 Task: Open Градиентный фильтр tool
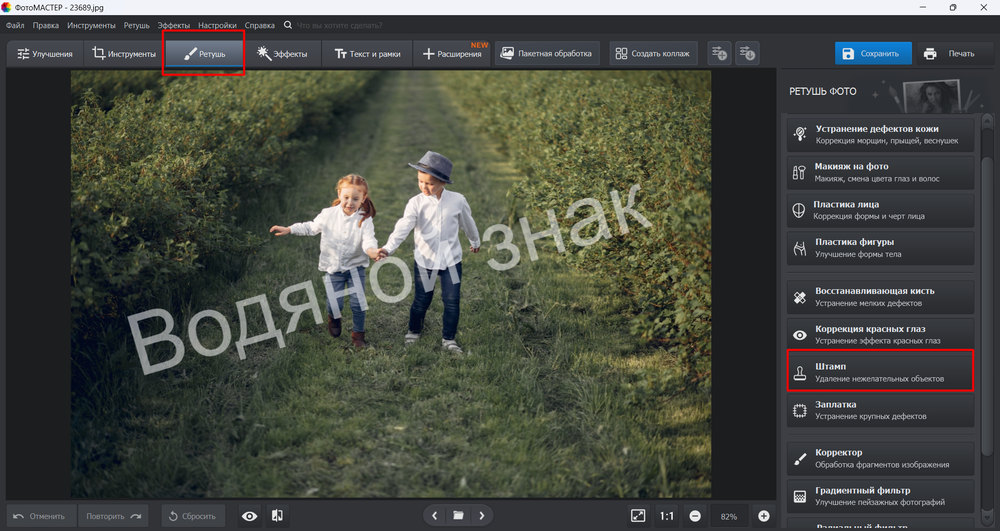tap(880, 496)
